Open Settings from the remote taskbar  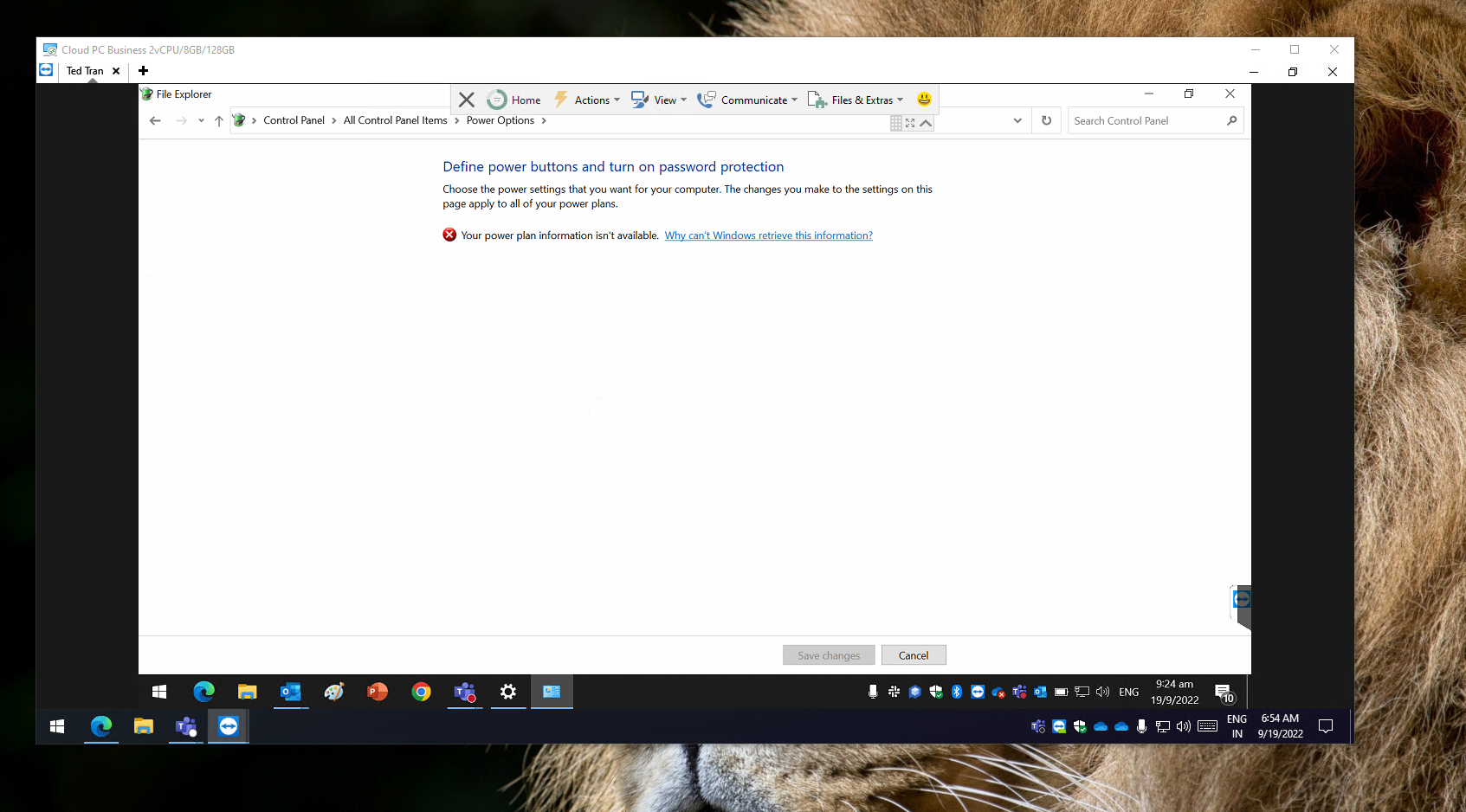[x=507, y=692]
